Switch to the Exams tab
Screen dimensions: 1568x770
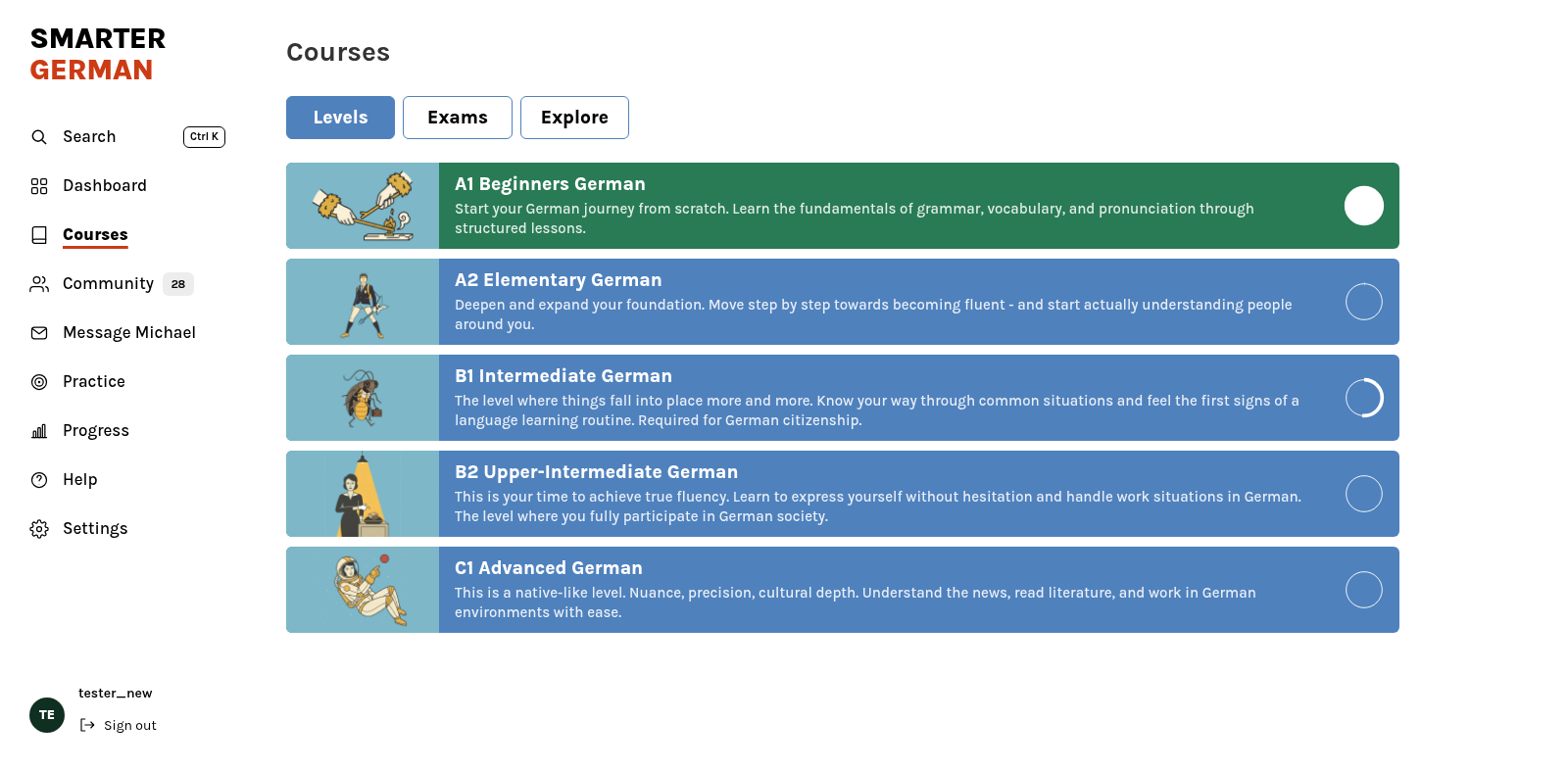click(x=458, y=118)
